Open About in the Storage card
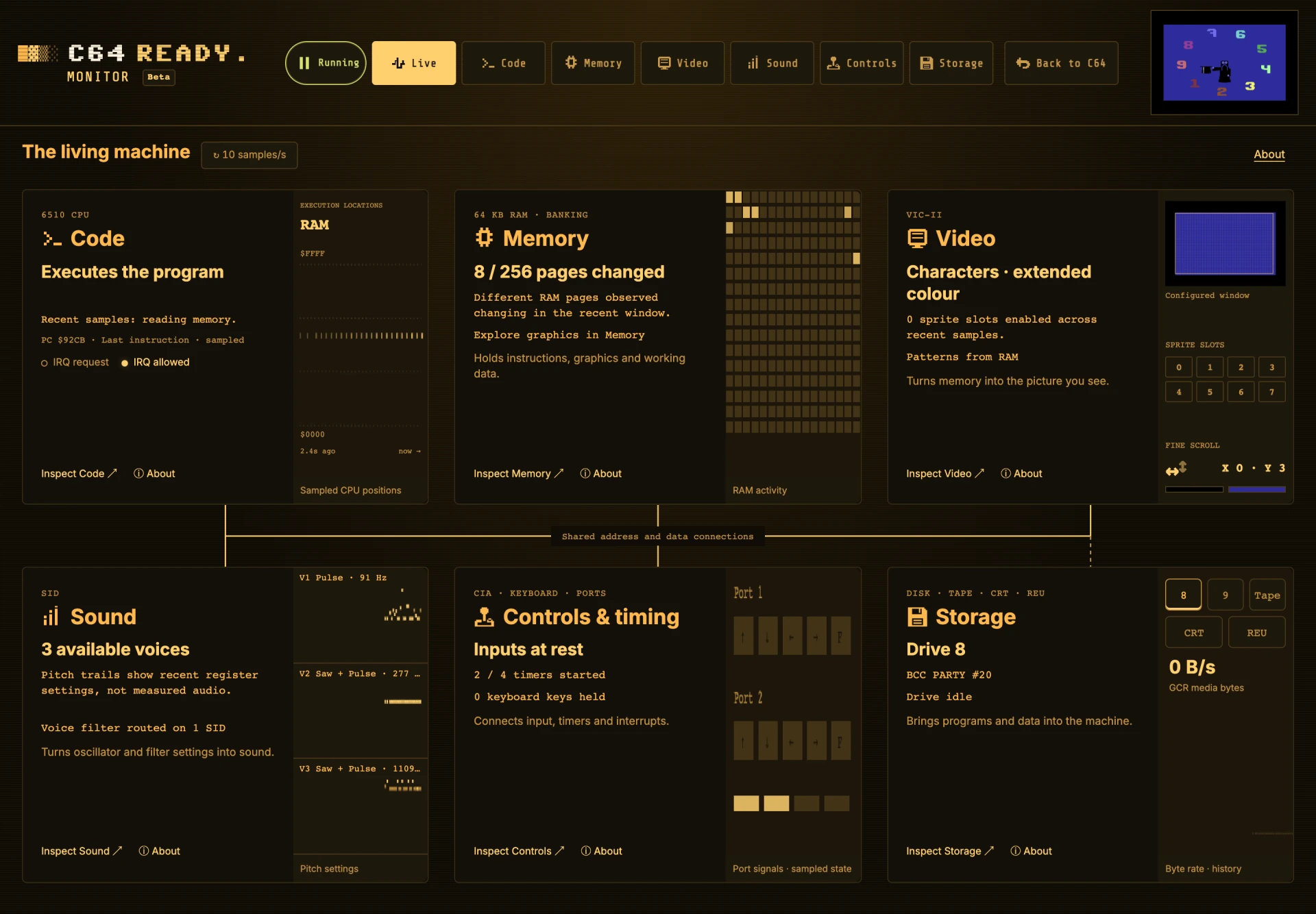This screenshot has width=1316, height=914. 1031,851
